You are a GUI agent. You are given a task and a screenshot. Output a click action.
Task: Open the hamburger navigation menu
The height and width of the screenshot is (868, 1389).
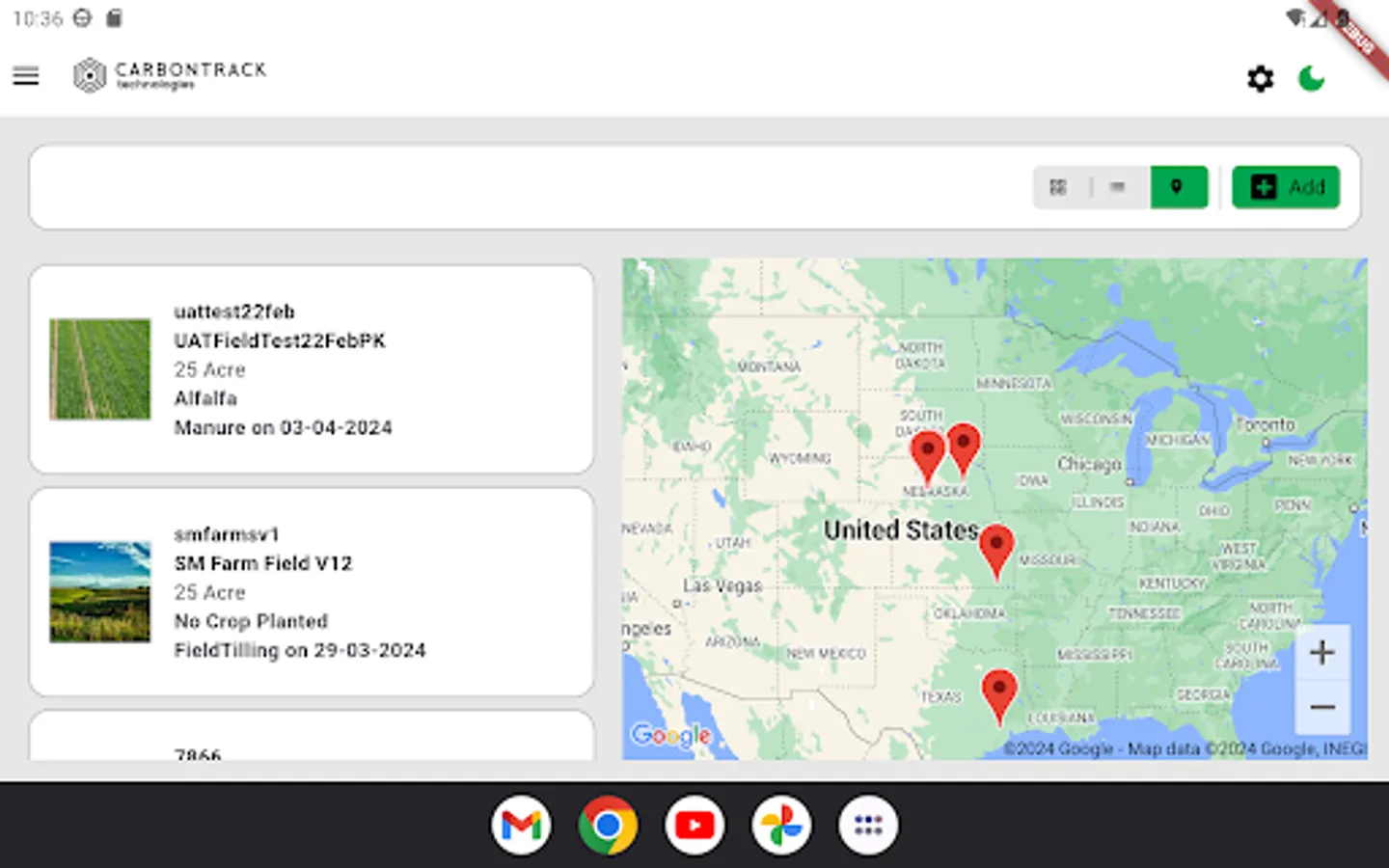(26, 76)
